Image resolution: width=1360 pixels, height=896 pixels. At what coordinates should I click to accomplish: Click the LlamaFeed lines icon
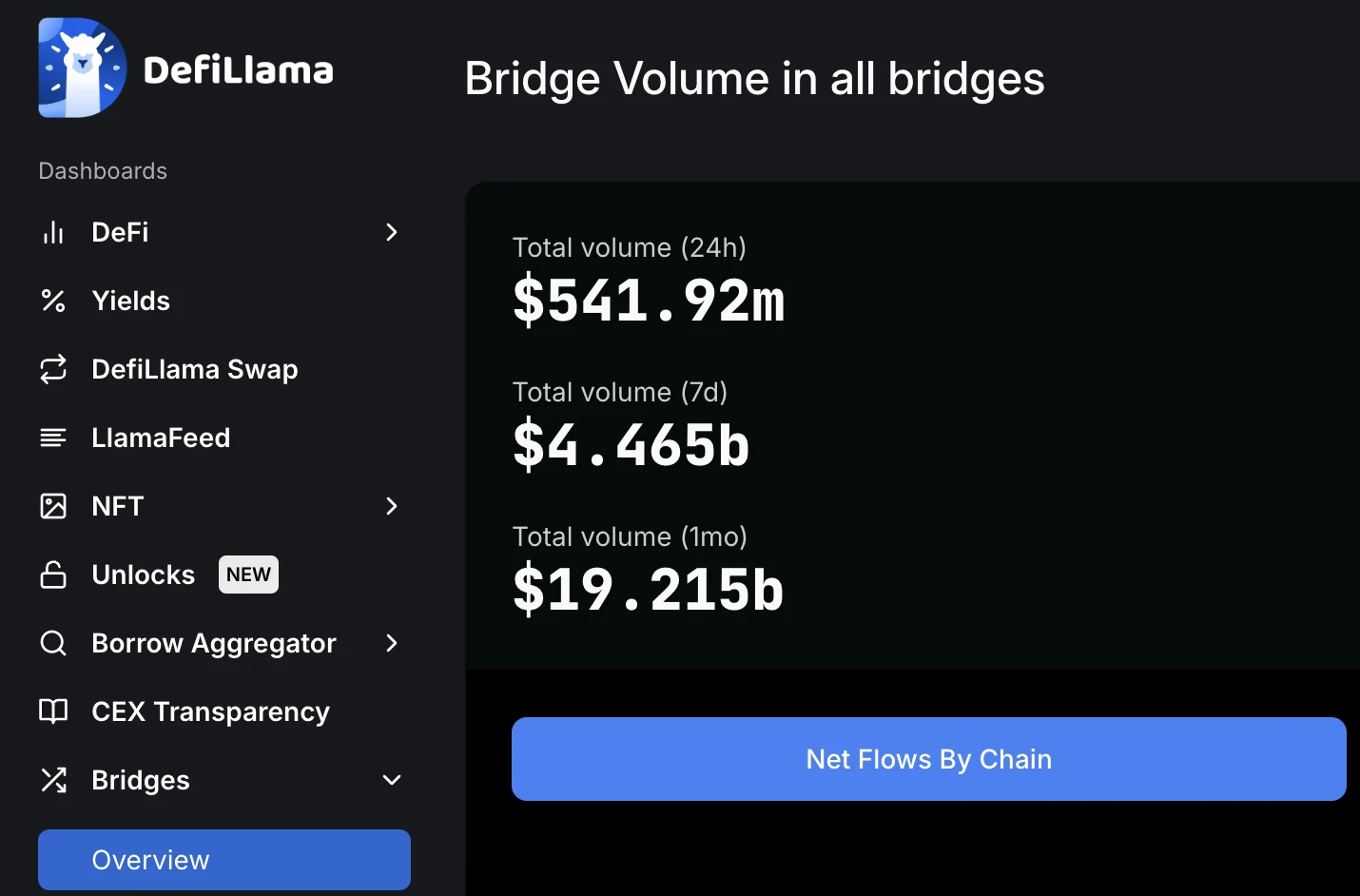(x=53, y=438)
